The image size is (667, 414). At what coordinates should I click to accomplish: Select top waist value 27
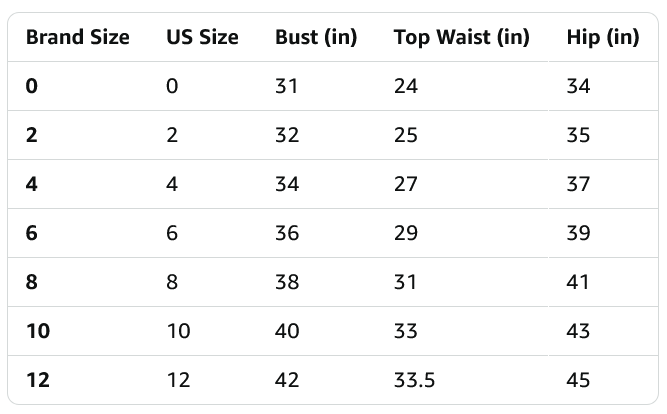[406, 184]
